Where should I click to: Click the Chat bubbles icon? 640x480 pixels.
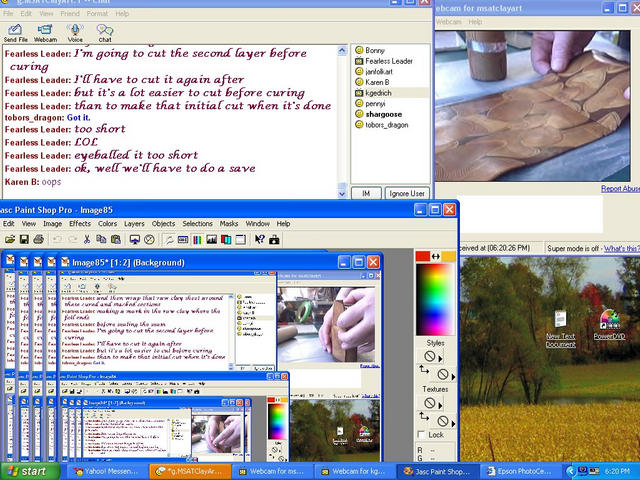[105, 33]
